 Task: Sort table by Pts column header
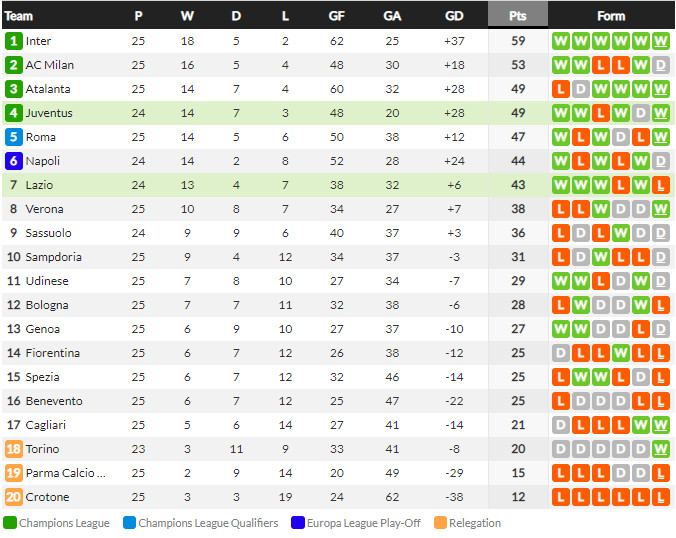(x=518, y=16)
